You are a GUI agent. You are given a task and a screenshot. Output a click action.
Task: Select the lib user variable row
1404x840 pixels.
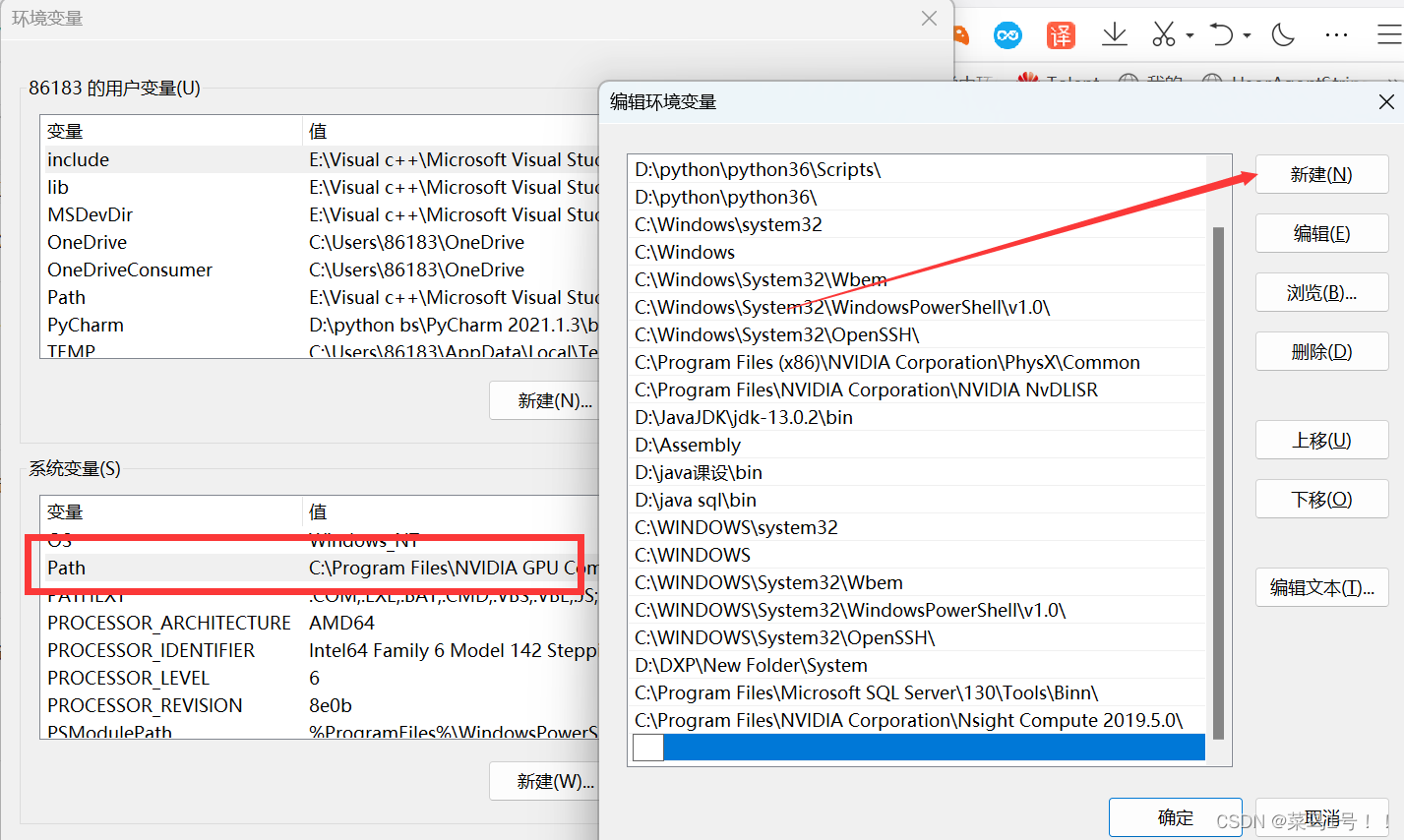(321, 187)
